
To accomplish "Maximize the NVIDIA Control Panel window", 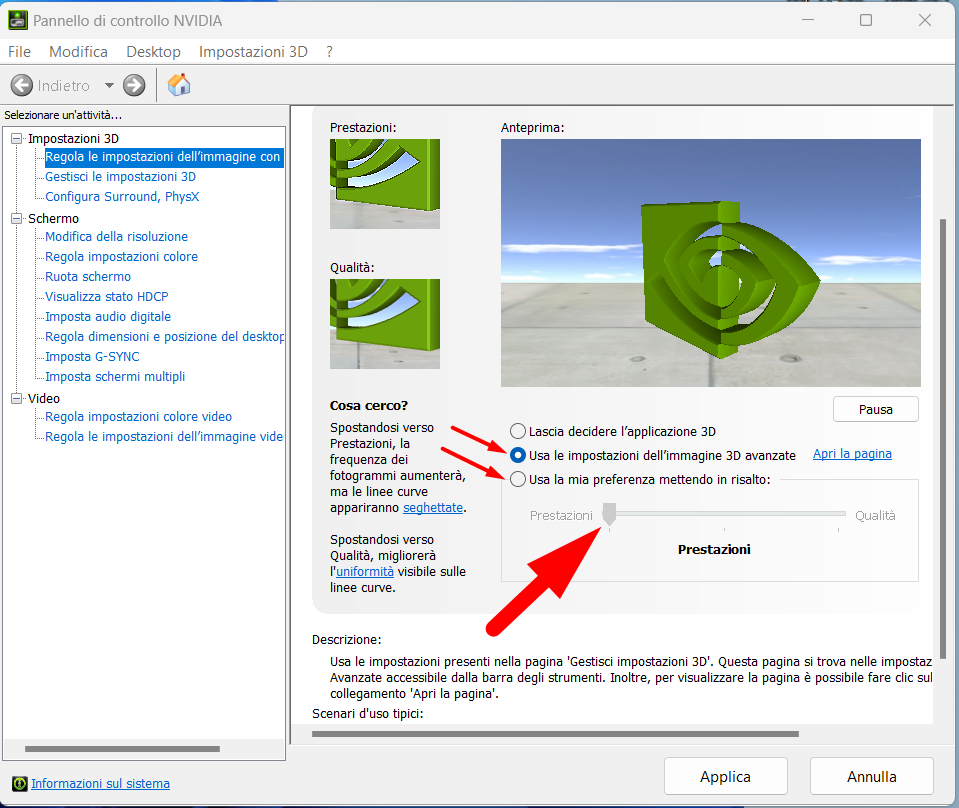I will tap(865, 20).
